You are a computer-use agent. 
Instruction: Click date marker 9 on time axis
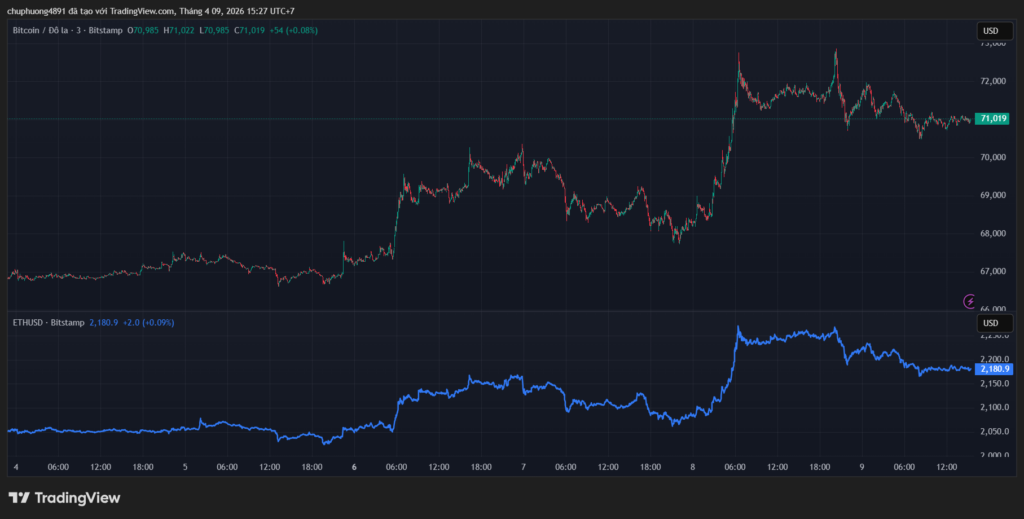coord(863,467)
